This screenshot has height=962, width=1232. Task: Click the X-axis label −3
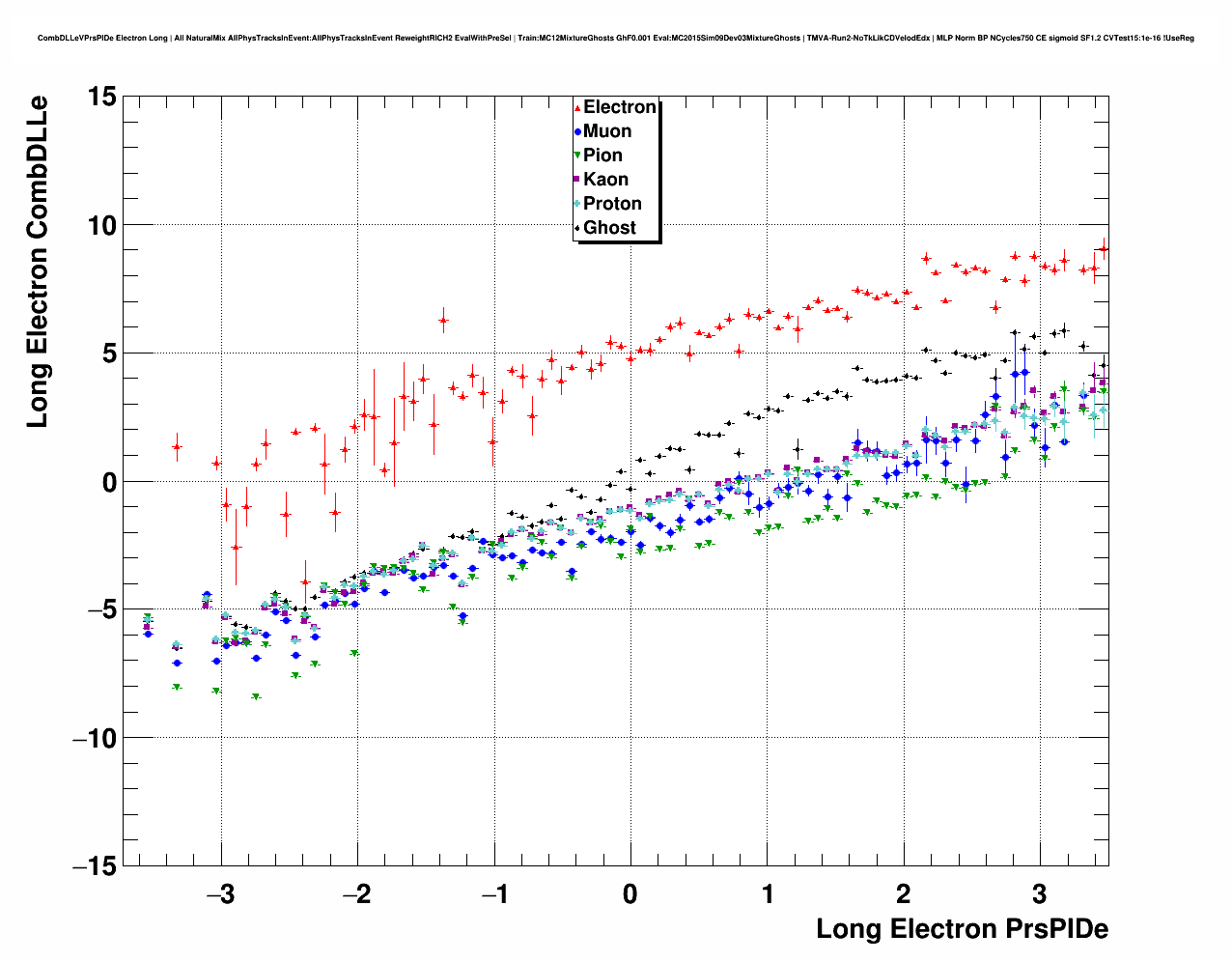220,894
